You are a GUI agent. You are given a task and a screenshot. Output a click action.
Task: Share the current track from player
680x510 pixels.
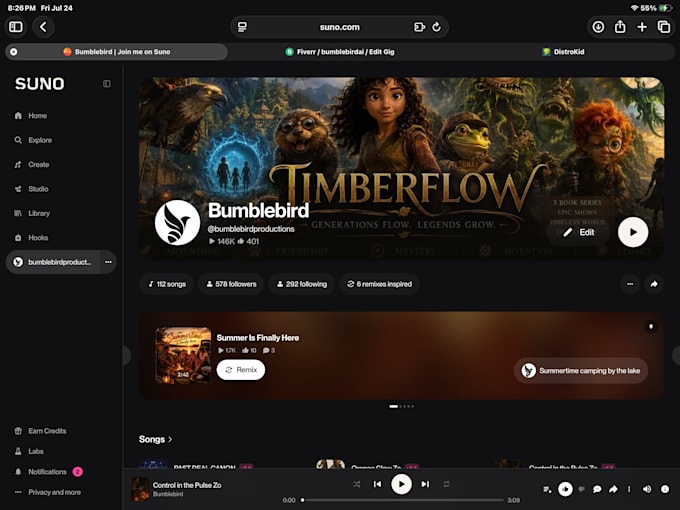613,489
